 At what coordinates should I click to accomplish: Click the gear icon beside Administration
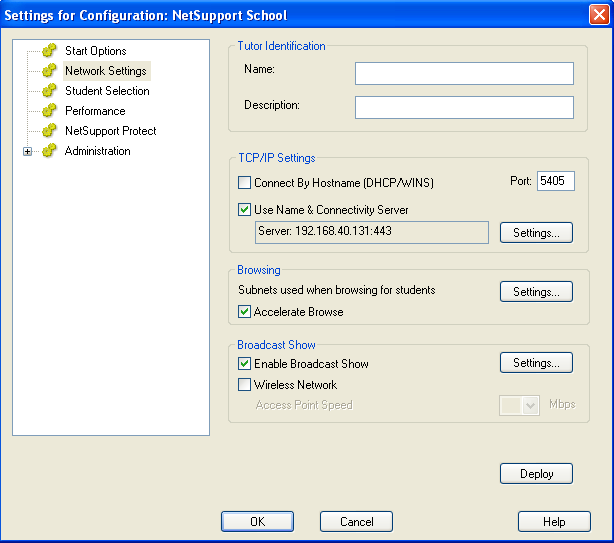click(49, 151)
